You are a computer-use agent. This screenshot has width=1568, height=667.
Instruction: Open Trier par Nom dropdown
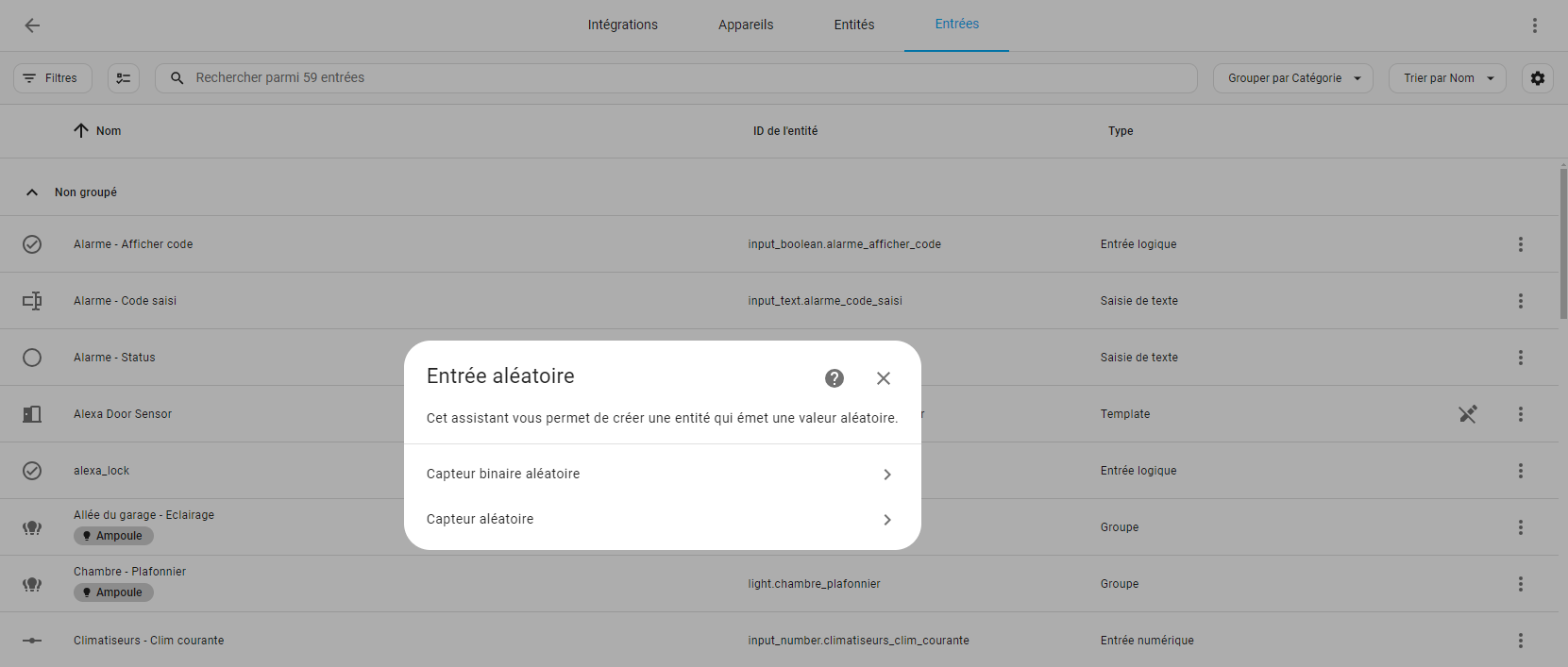point(1446,78)
